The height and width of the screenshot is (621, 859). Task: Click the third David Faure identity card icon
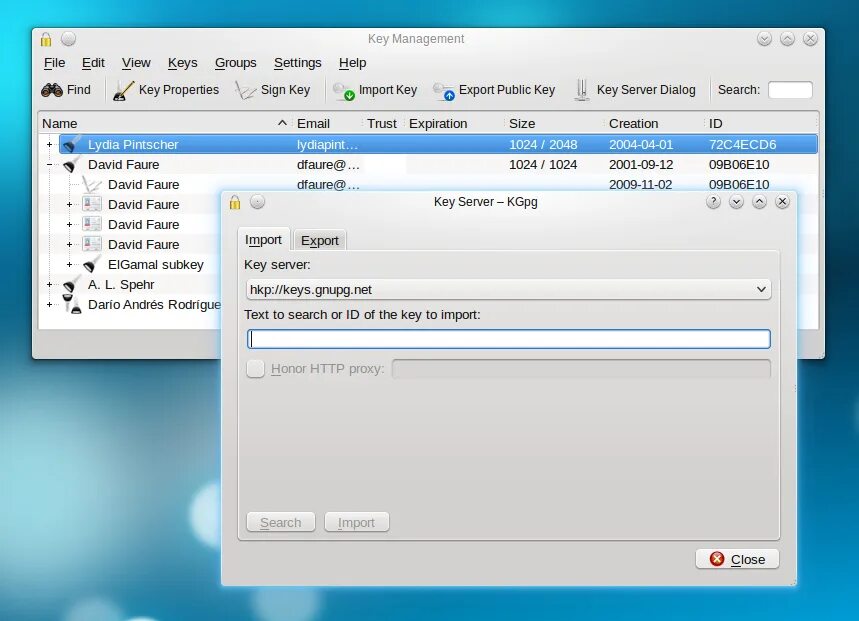pos(91,244)
